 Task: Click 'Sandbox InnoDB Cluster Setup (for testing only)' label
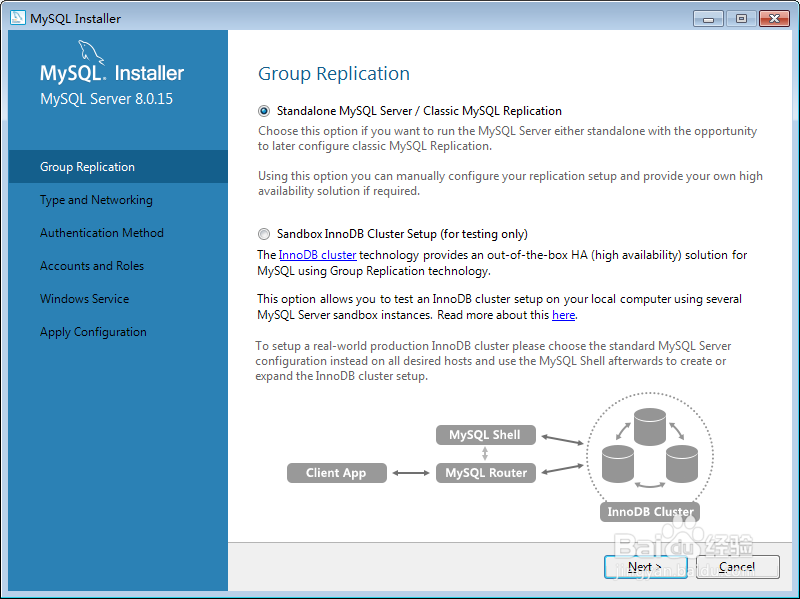[x=402, y=234]
